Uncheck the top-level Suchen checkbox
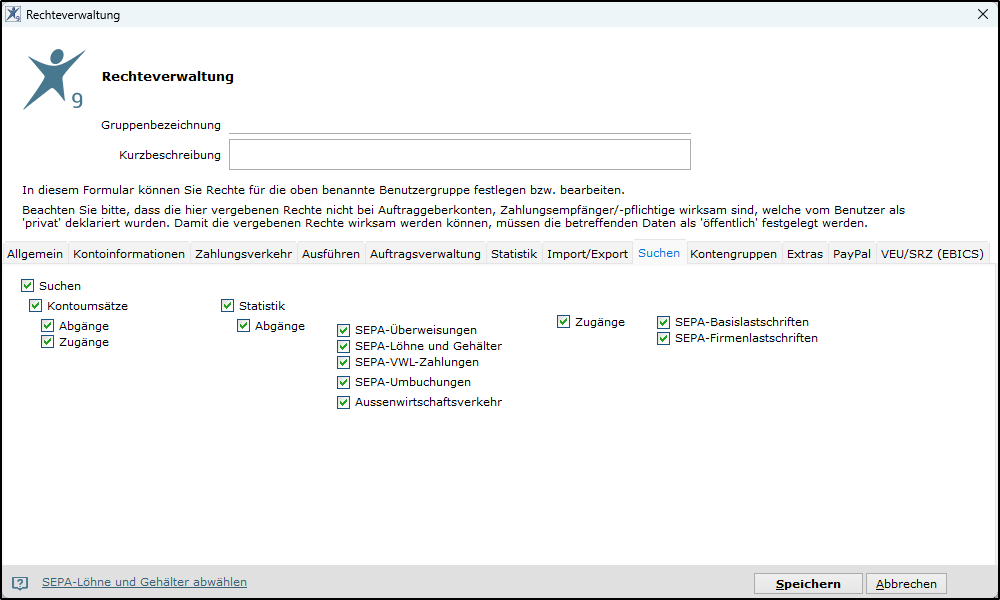This screenshot has height=600, width=1000. (x=27, y=286)
